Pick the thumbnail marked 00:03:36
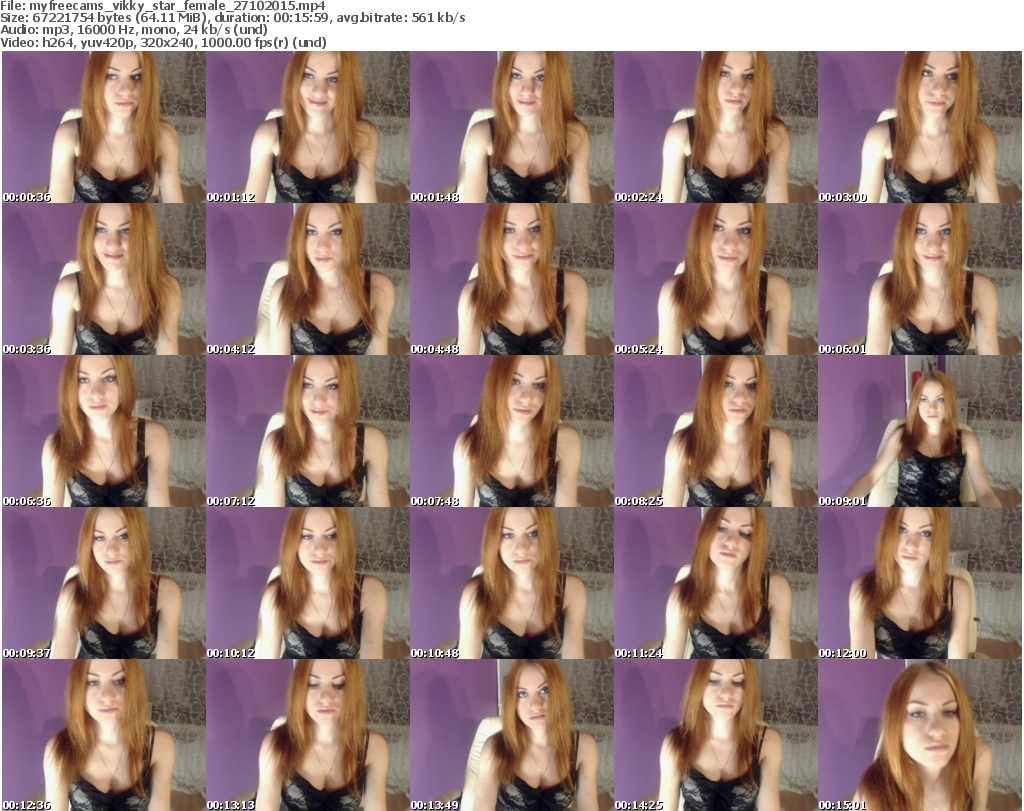The height and width of the screenshot is (811, 1024). pyautogui.click(x=104, y=279)
